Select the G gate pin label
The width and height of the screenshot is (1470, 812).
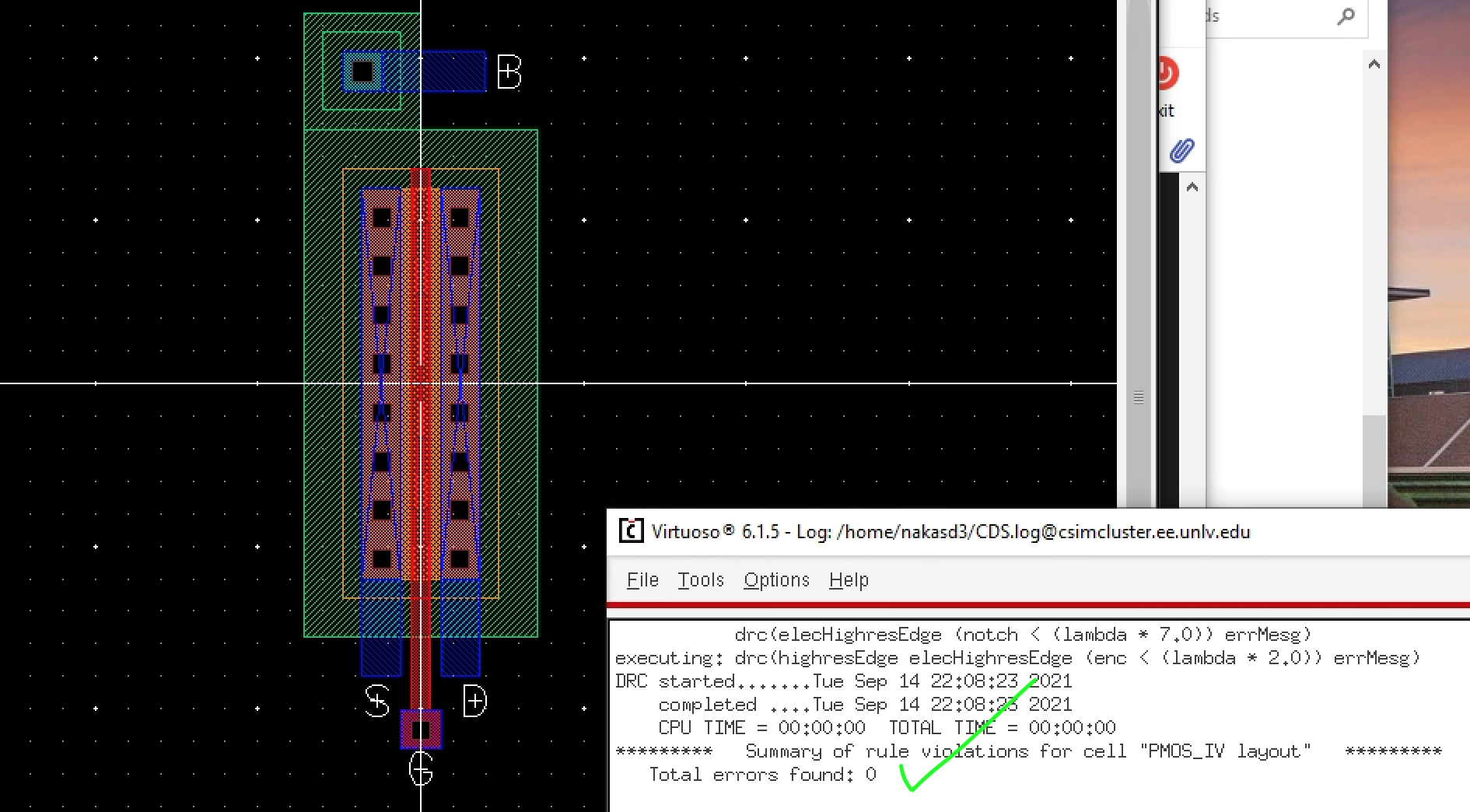421,770
